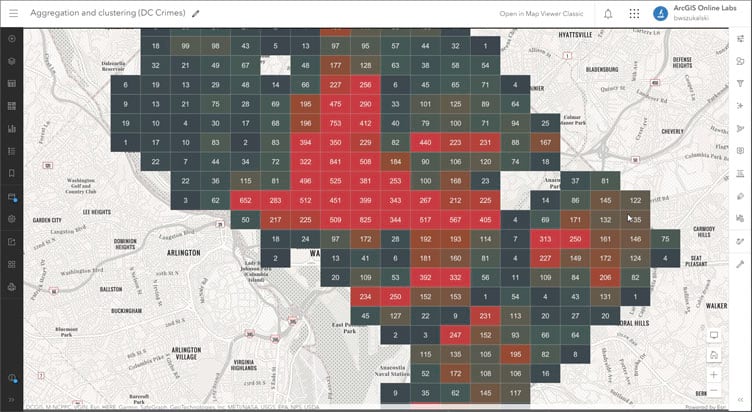Open the bwszukalski user profile menu
The width and height of the screenshot is (752, 412).
coord(695,13)
